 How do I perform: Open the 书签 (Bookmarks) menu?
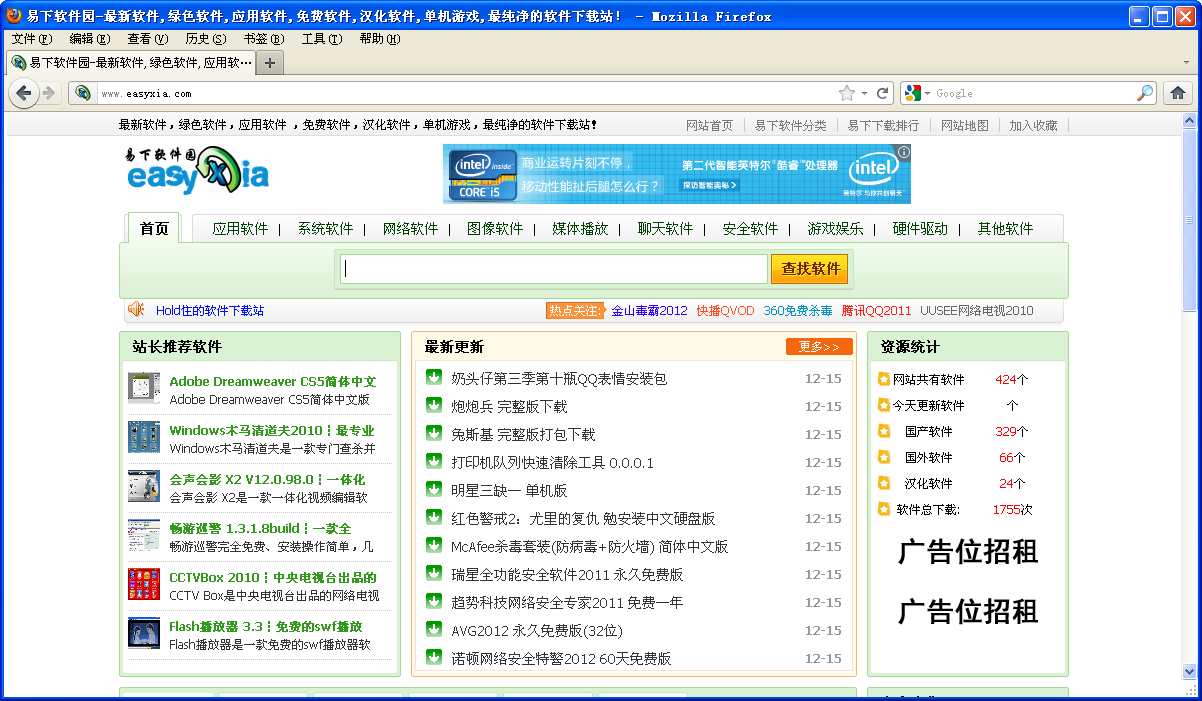tap(263, 39)
